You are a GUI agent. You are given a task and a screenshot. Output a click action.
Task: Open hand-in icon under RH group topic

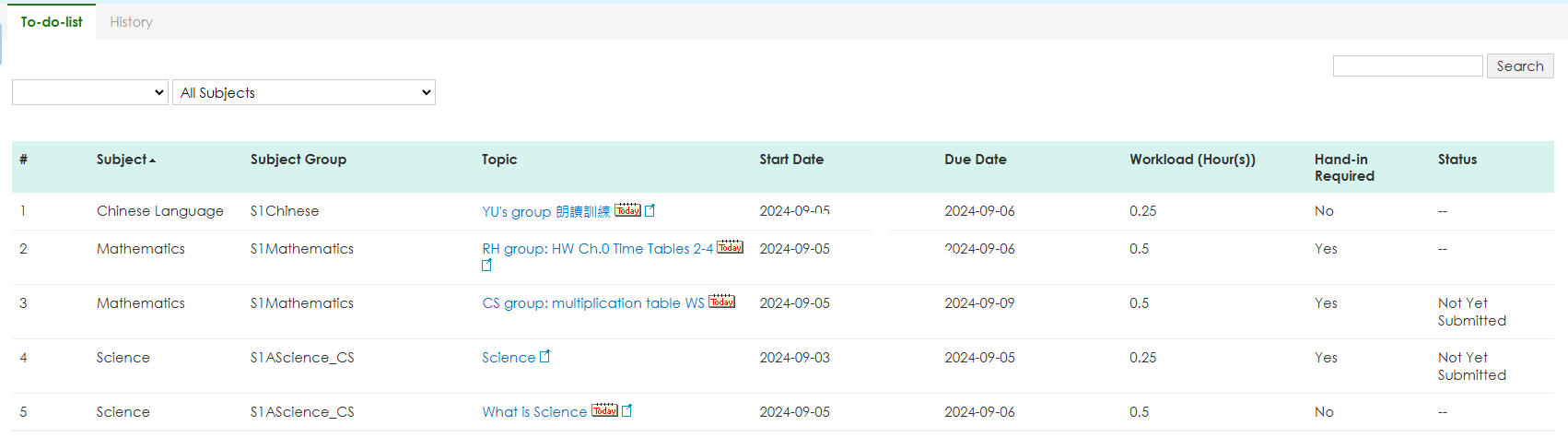point(486,266)
